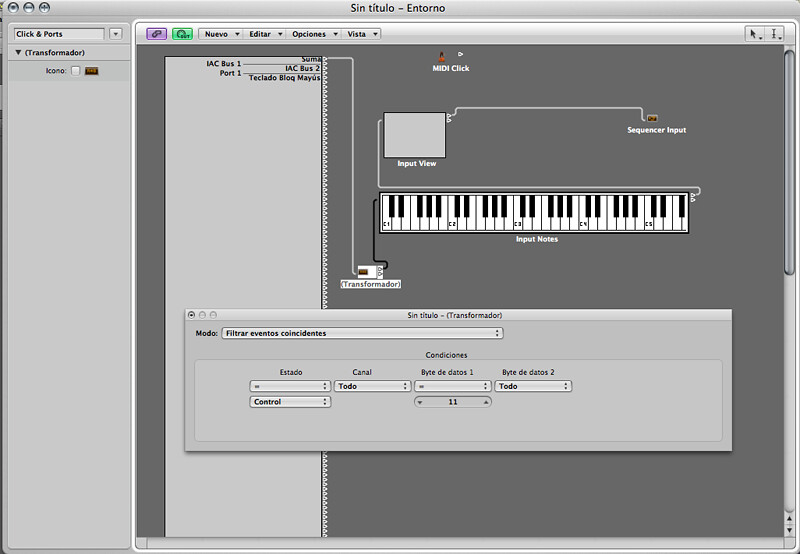This screenshot has height=554, width=800.
Task: Increase Byte de datos 1 value with right arrow
Action: 486,402
